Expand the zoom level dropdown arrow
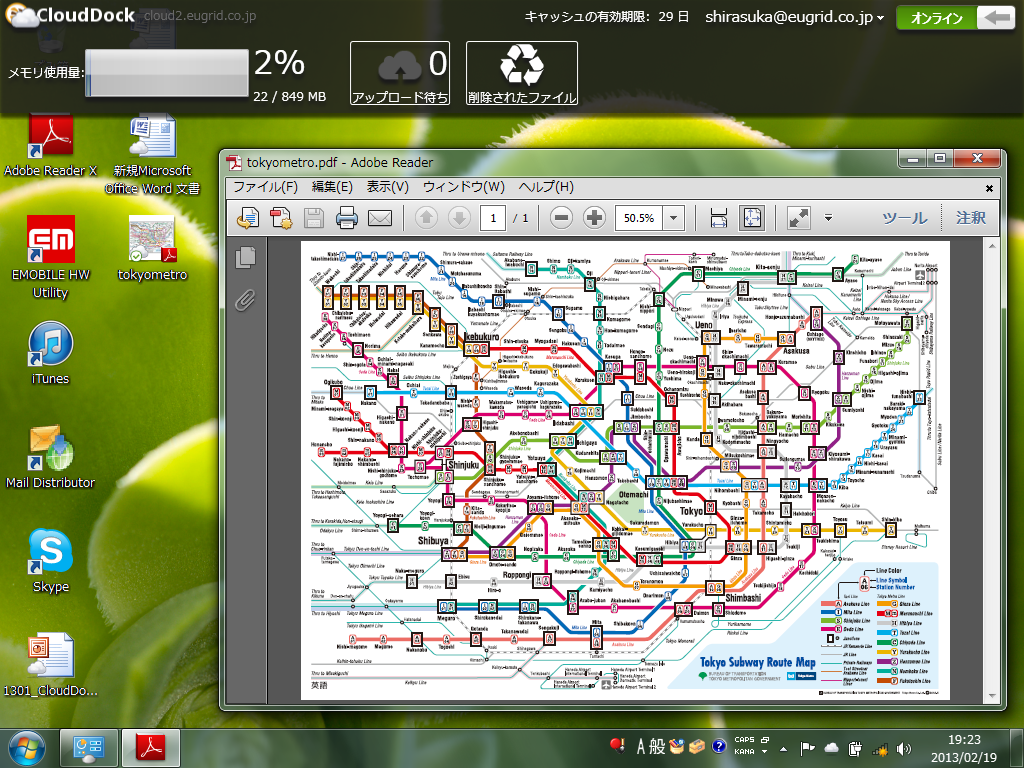The width and height of the screenshot is (1024, 768). click(x=674, y=218)
